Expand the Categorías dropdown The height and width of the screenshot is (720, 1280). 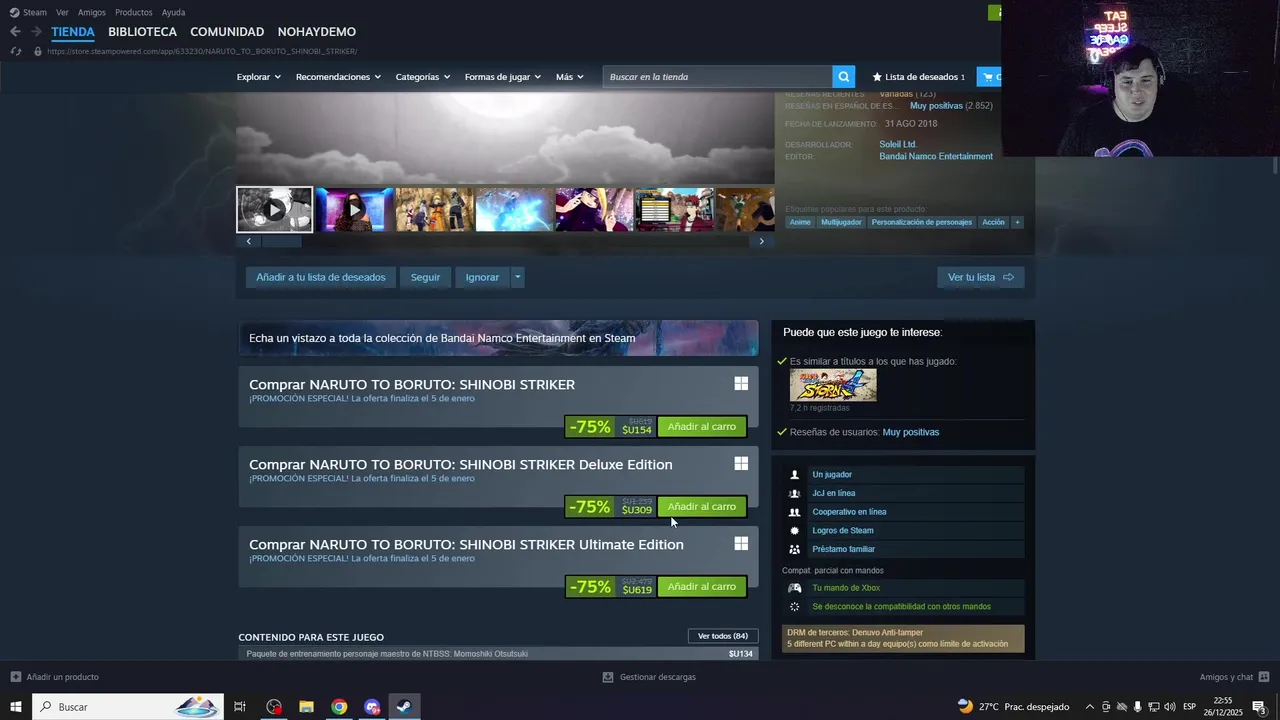click(x=422, y=77)
